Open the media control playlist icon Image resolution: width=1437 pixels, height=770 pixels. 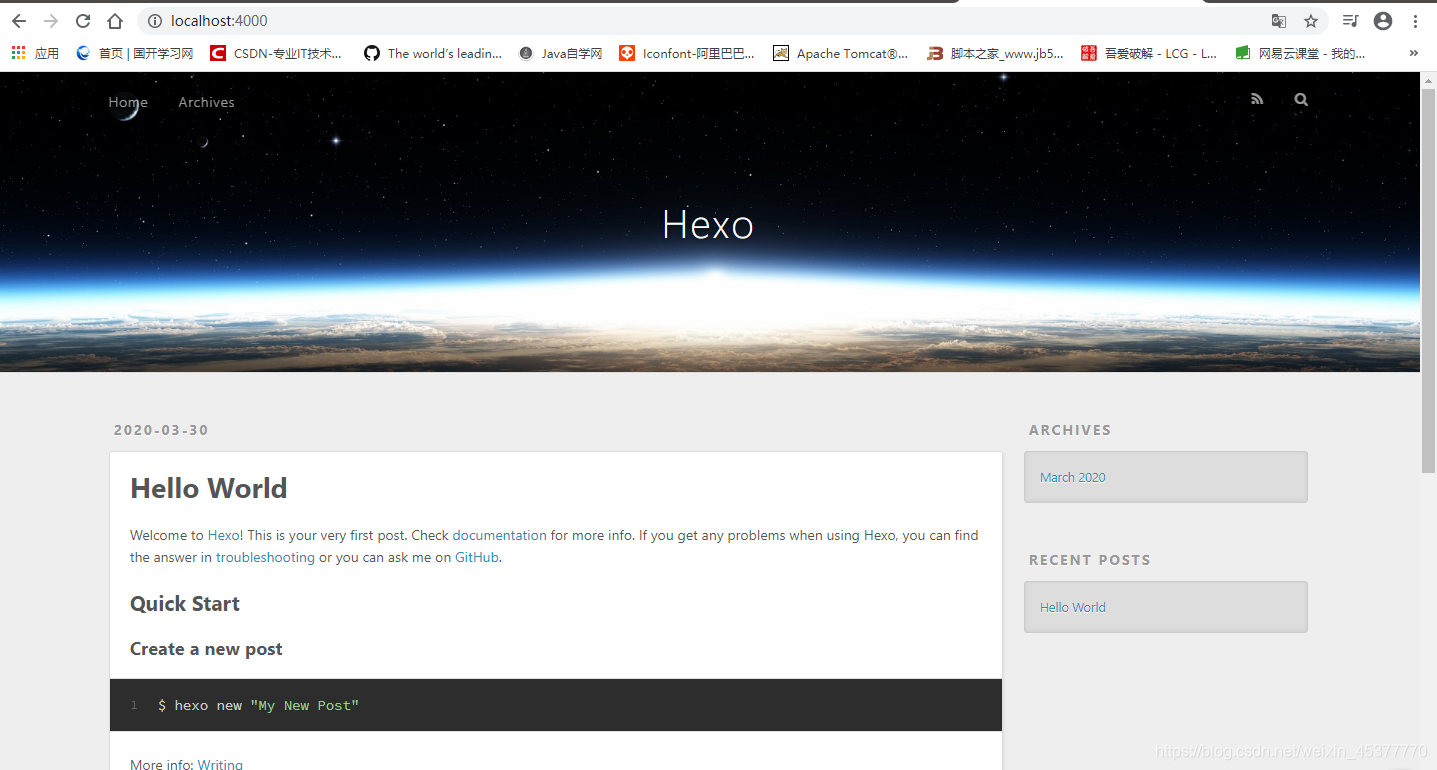point(1350,21)
